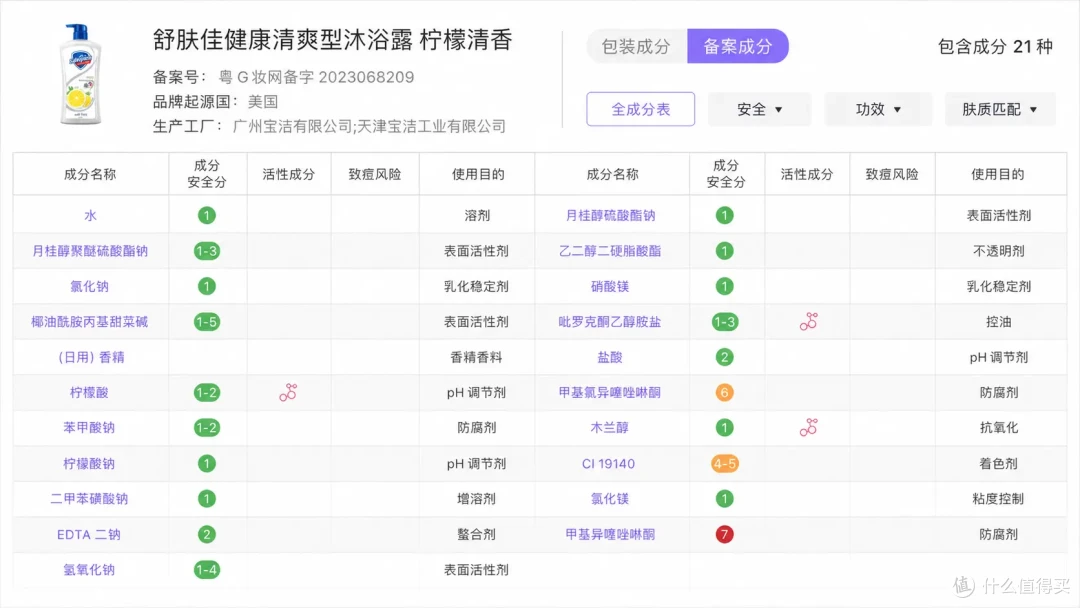The height and width of the screenshot is (608, 1080).
Task: Click the orange 4-5 badge for CI 19140
Action: [x=725, y=463]
